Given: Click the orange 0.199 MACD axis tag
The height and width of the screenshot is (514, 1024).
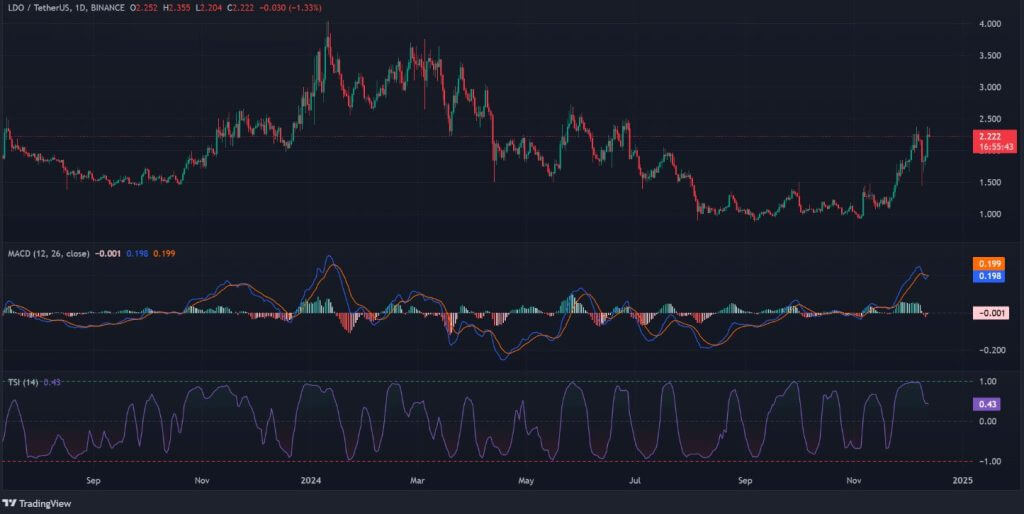Looking at the screenshot, I should [989, 264].
